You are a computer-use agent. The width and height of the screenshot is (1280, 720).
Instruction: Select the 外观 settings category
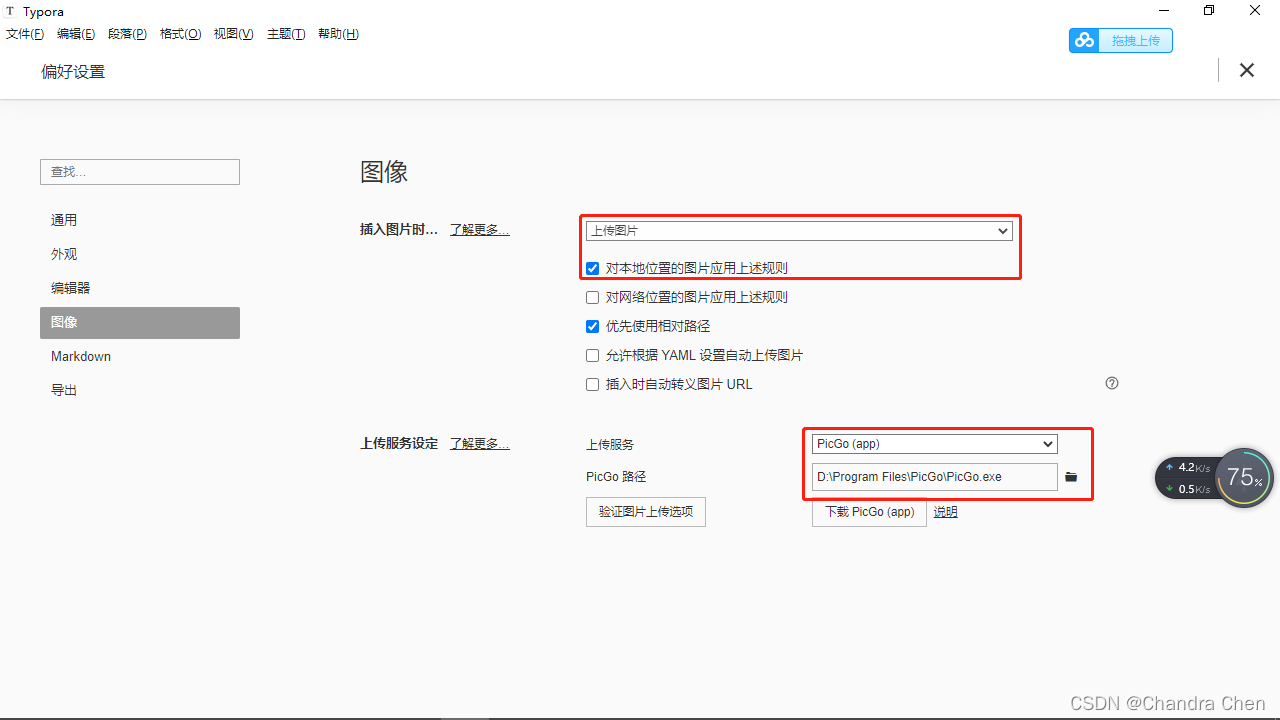coord(140,254)
